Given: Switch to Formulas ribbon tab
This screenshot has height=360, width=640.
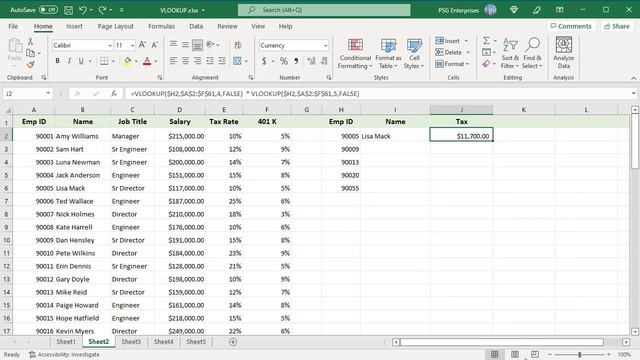Looking at the screenshot, I should [x=161, y=26].
